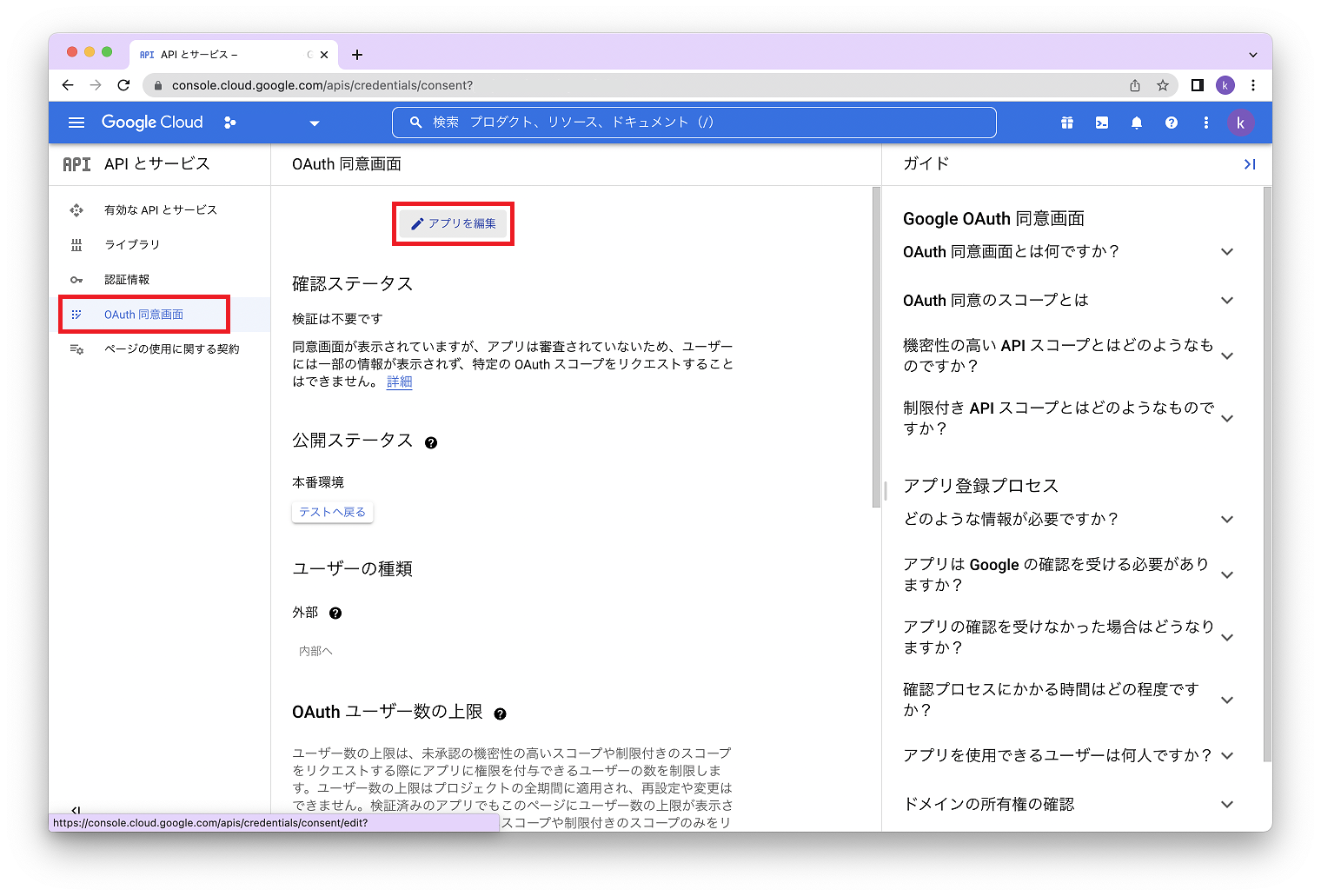The image size is (1321, 896).
Task: Click the magnifier icon in the search bar
Action: [416, 123]
